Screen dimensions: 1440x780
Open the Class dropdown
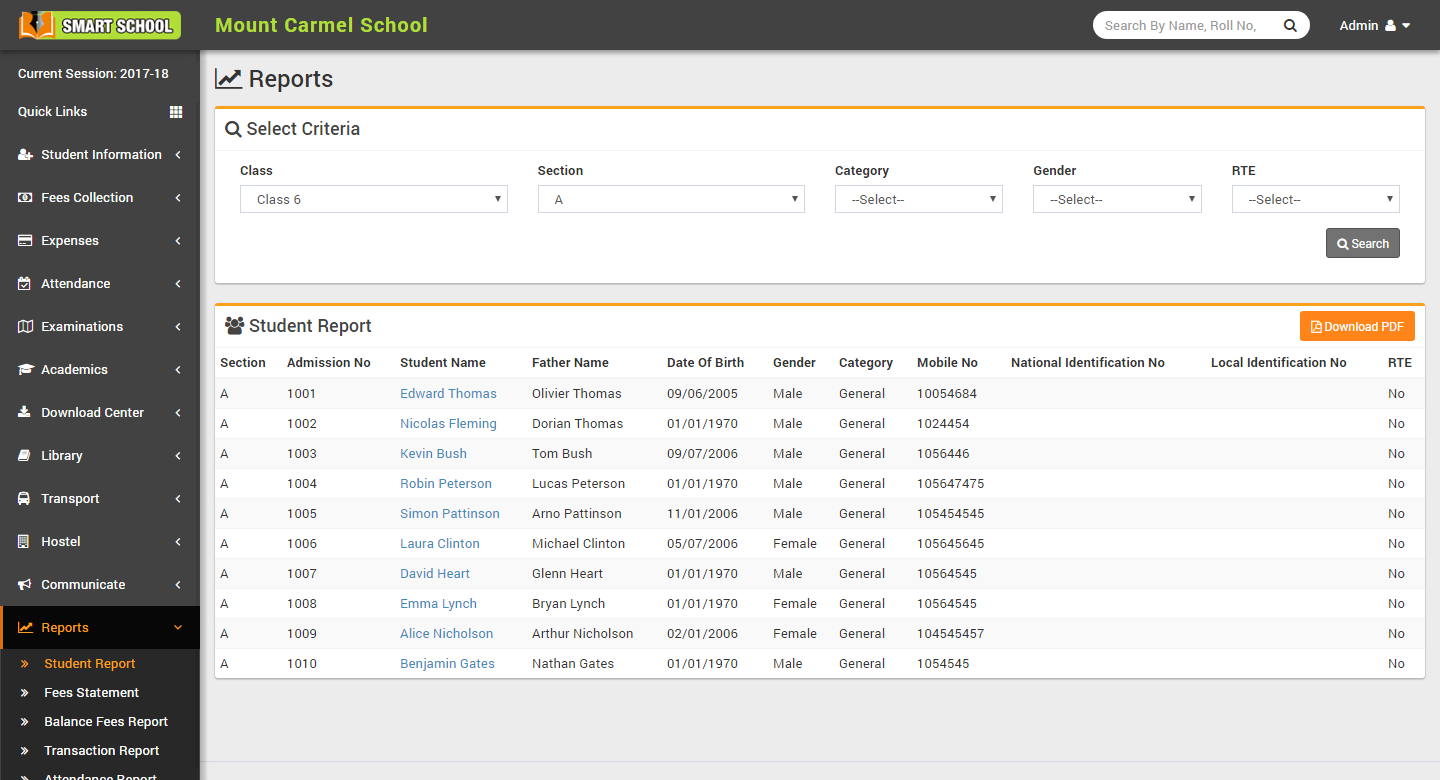pyautogui.click(x=373, y=199)
